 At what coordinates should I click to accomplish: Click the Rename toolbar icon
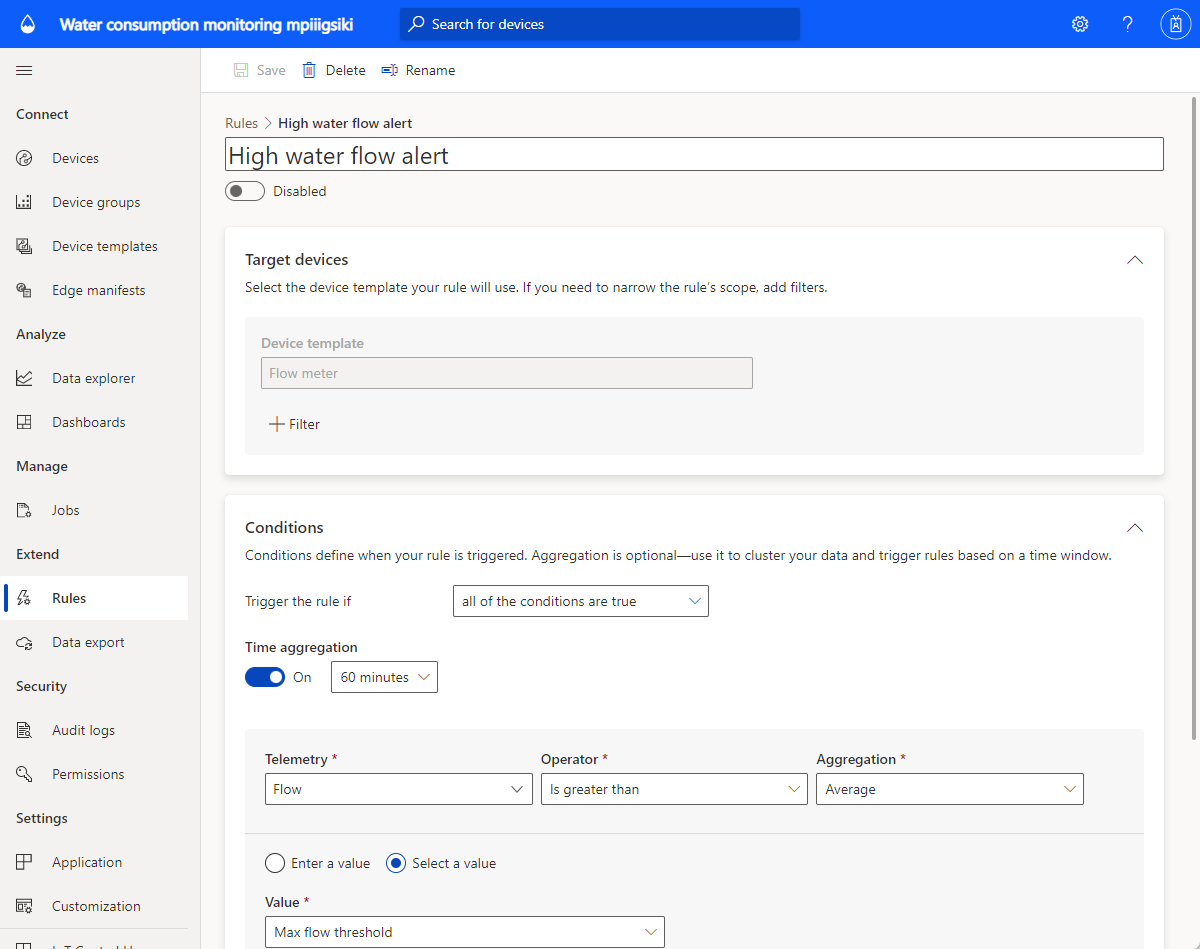[x=390, y=70]
